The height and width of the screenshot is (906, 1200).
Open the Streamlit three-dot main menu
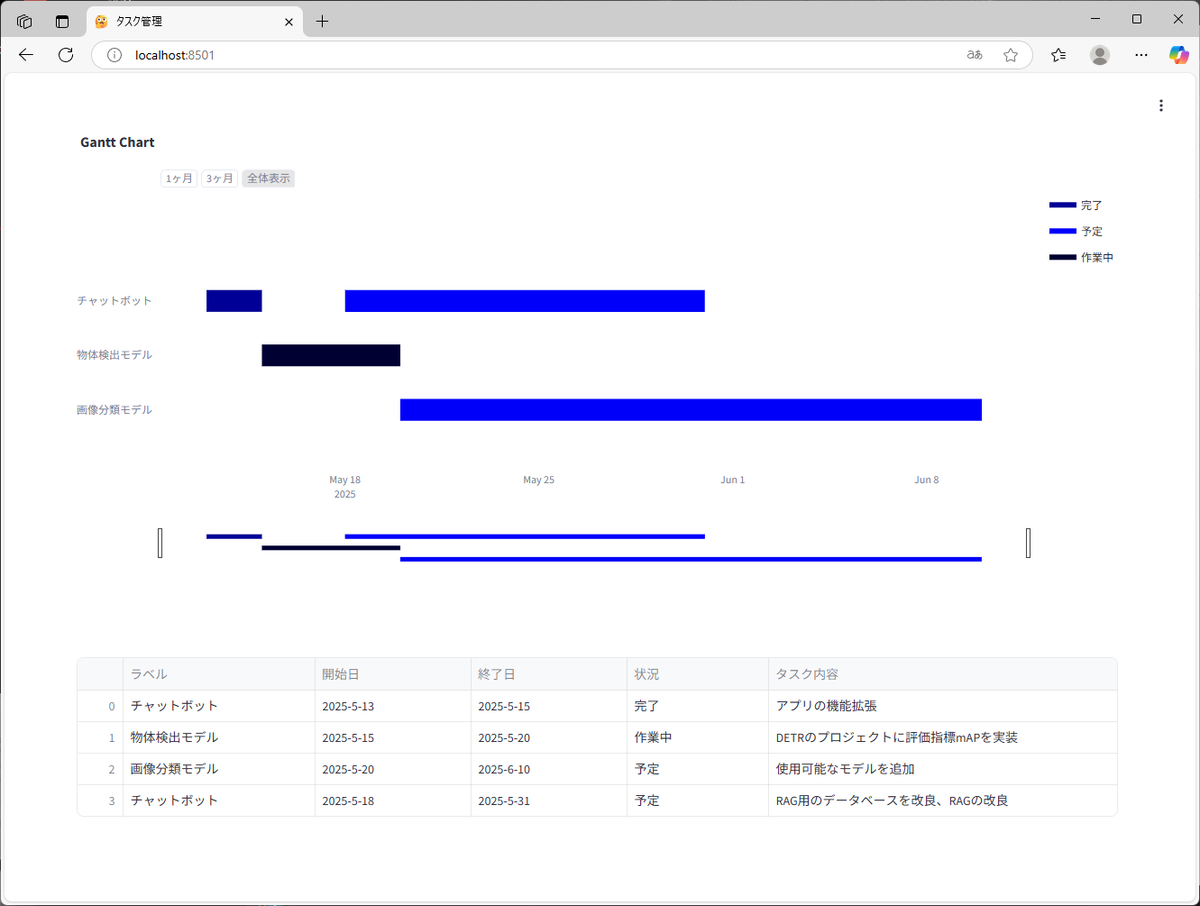coord(1160,106)
